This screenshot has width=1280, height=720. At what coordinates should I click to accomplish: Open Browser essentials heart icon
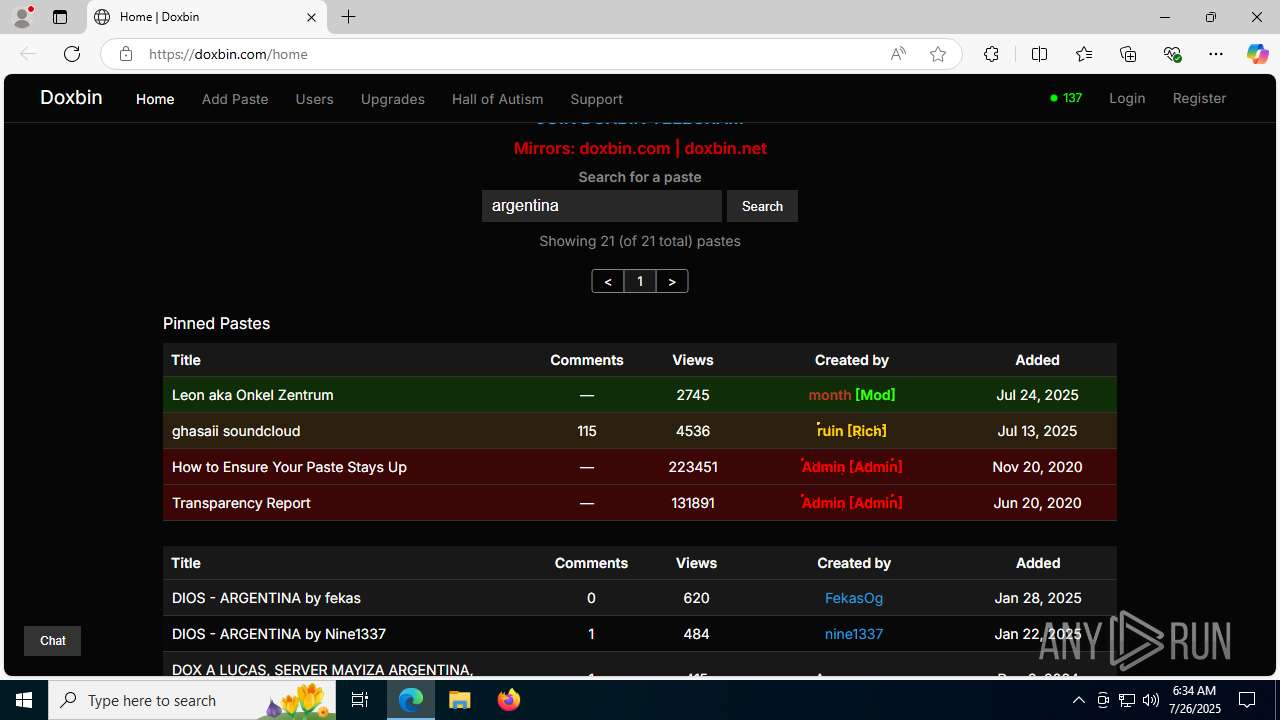click(1172, 54)
